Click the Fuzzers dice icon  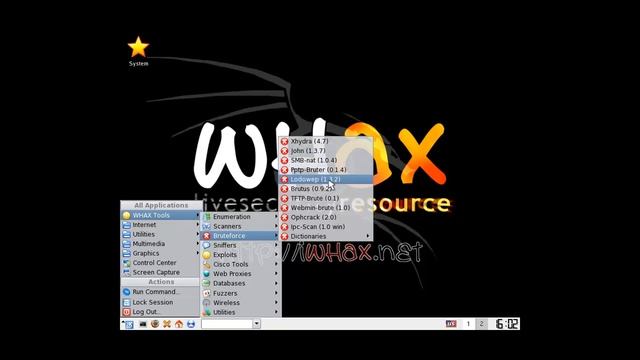click(x=207, y=293)
